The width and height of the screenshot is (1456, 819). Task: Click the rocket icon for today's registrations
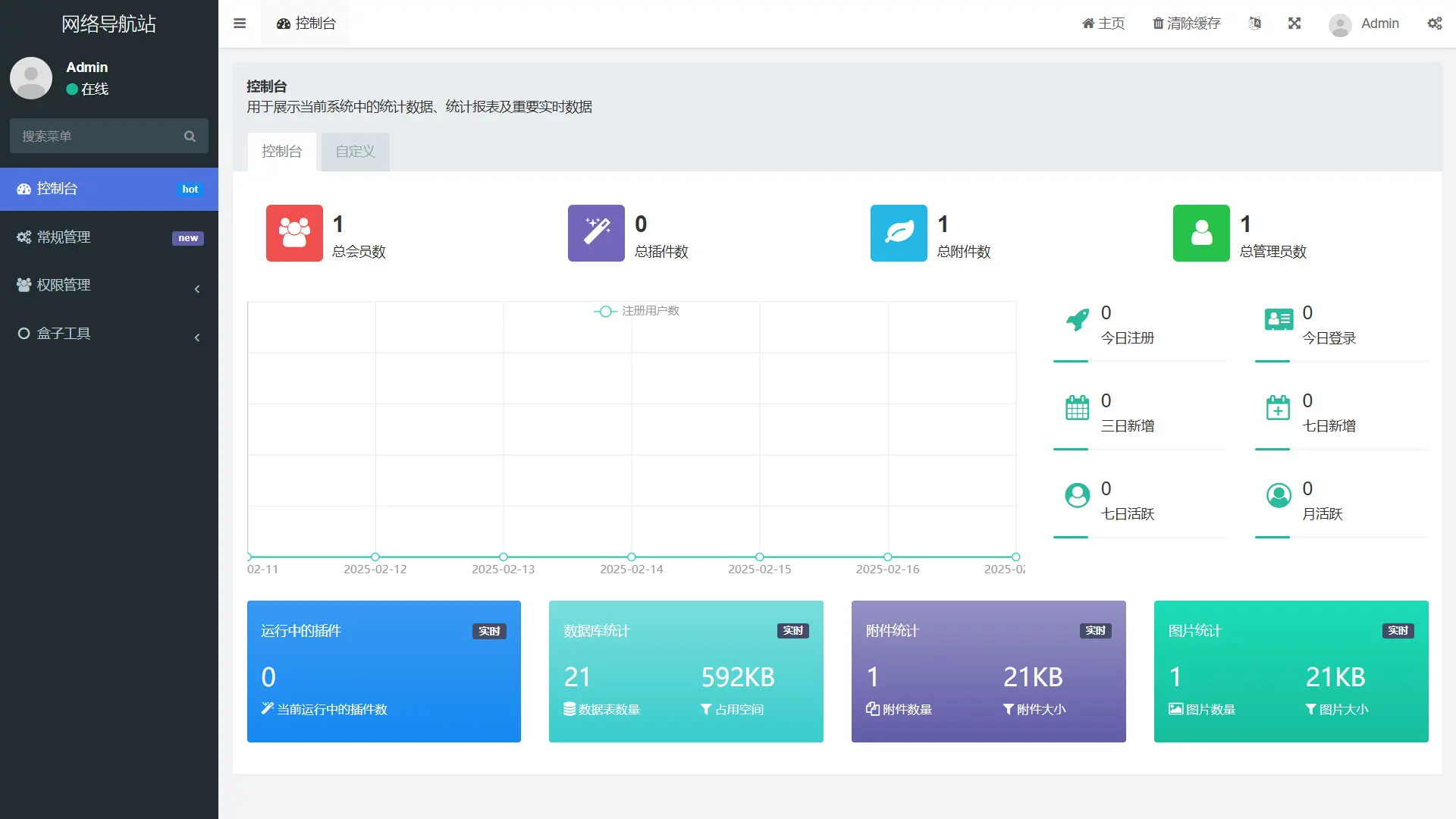pyautogui.click(x=1077, y=321)
